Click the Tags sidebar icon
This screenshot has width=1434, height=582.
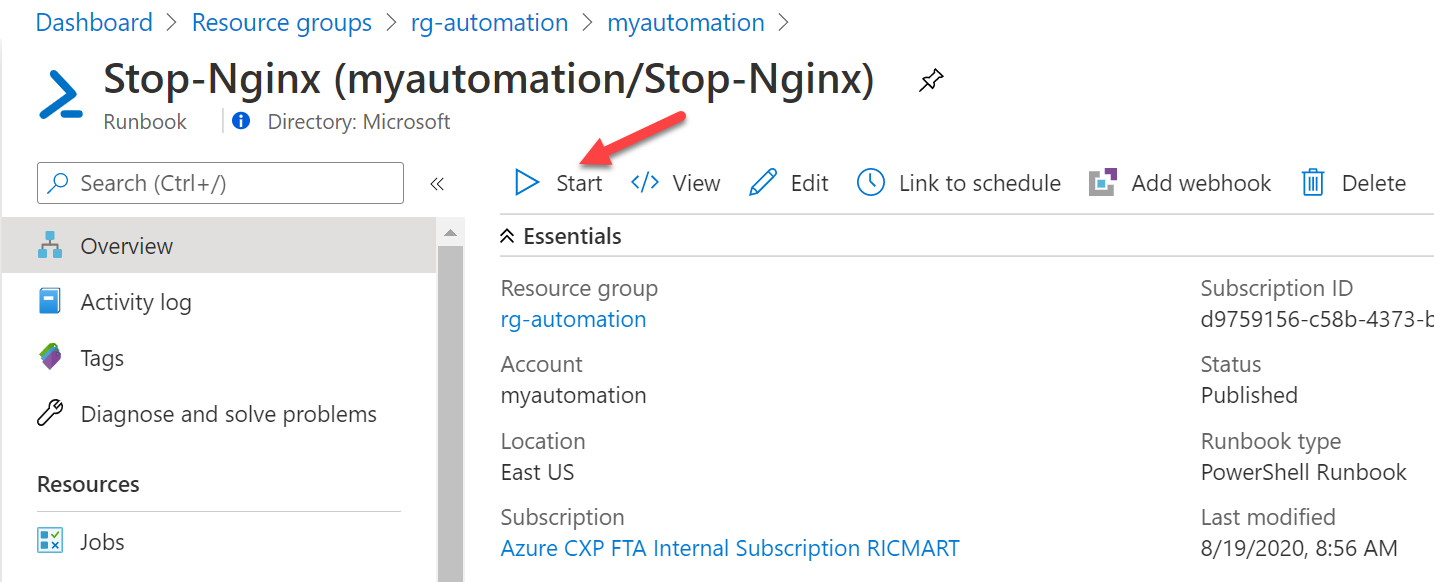50,357
